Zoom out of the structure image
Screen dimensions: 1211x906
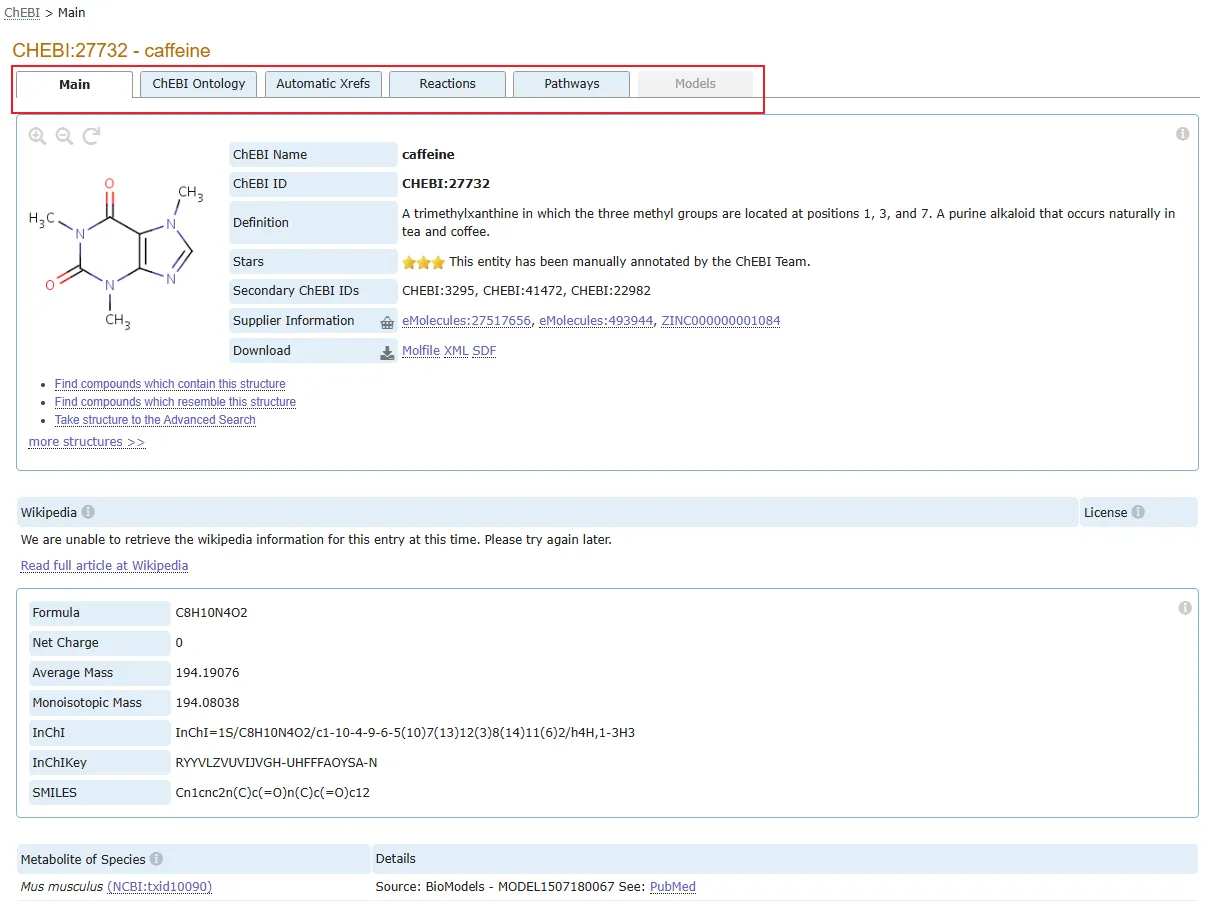tap(64, 136)
